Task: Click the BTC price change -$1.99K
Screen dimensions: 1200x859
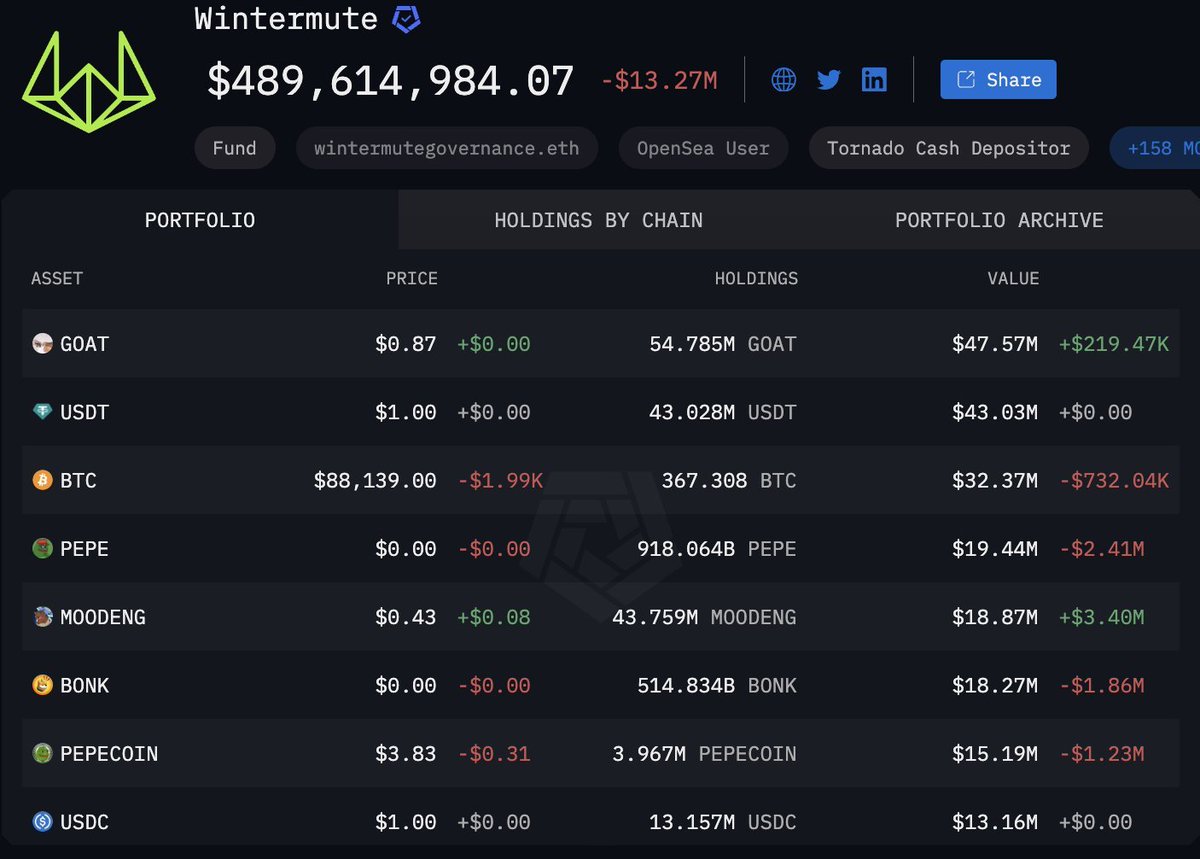Action: point(500,480)
